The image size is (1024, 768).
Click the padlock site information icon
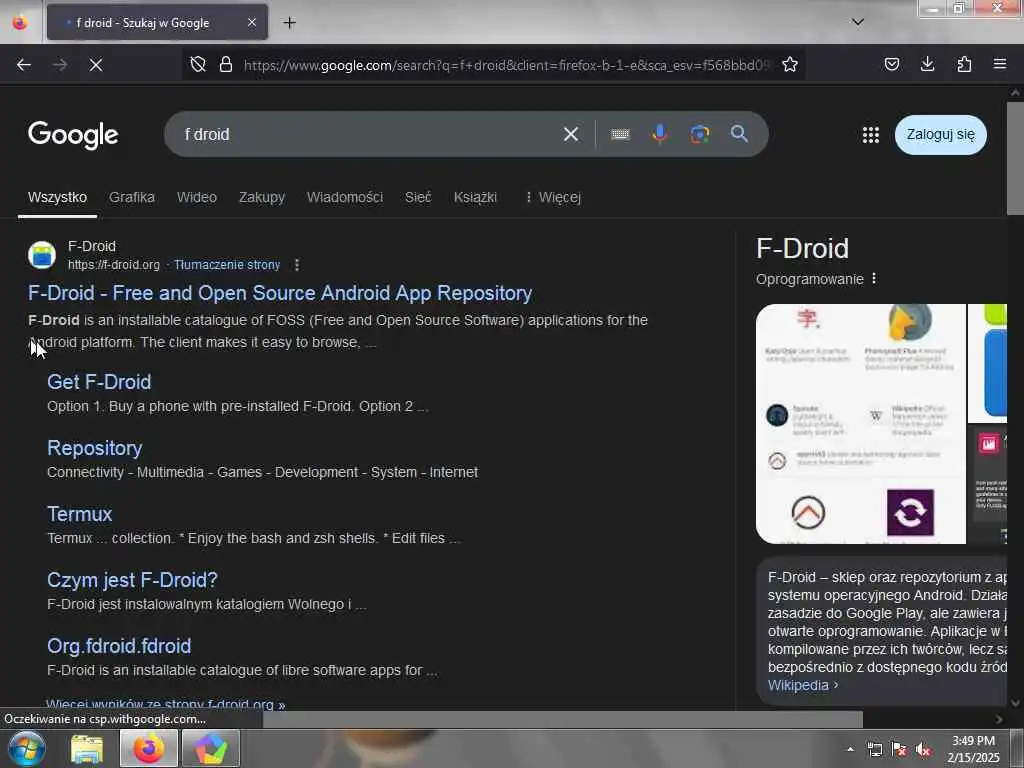226,64
